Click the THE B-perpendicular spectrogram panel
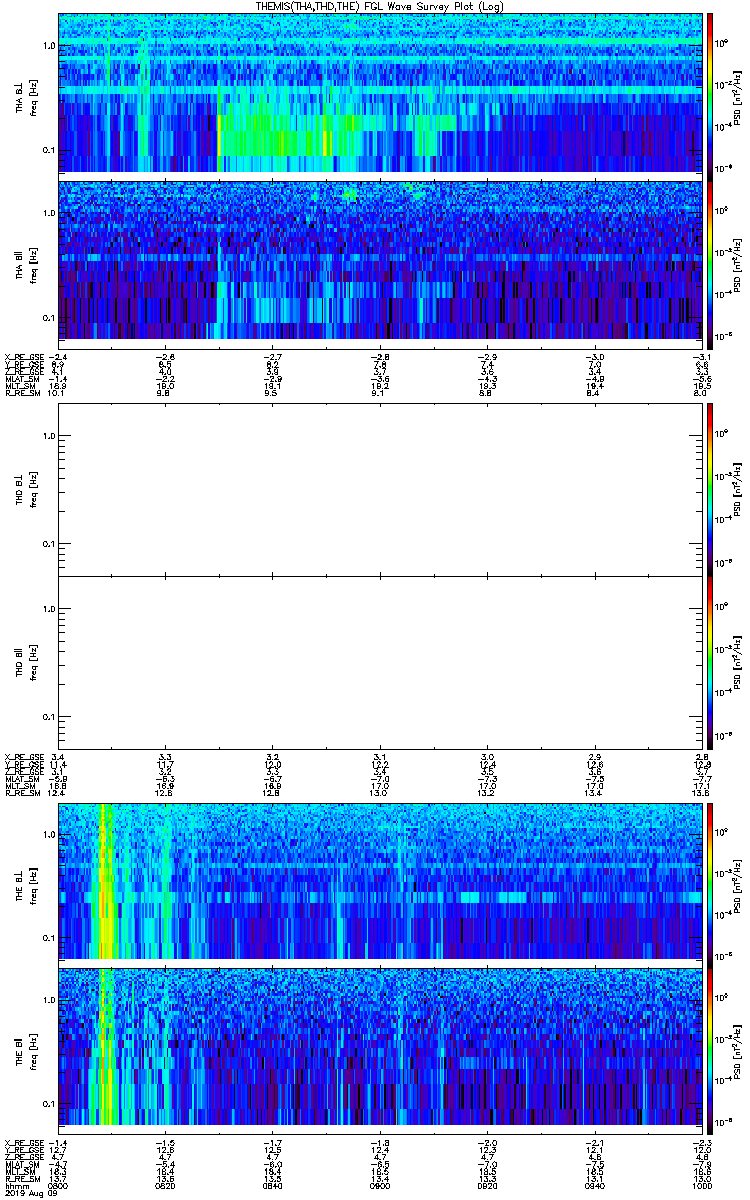This screenshot has height=1200, width=750. [x=380, y=881]
